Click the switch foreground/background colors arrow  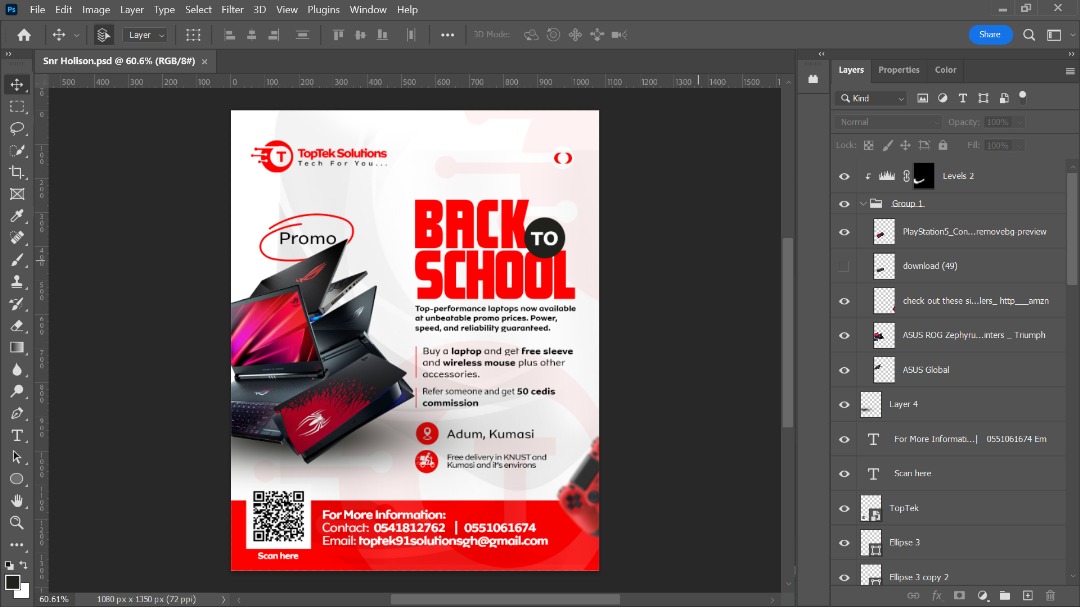point(23,565)
